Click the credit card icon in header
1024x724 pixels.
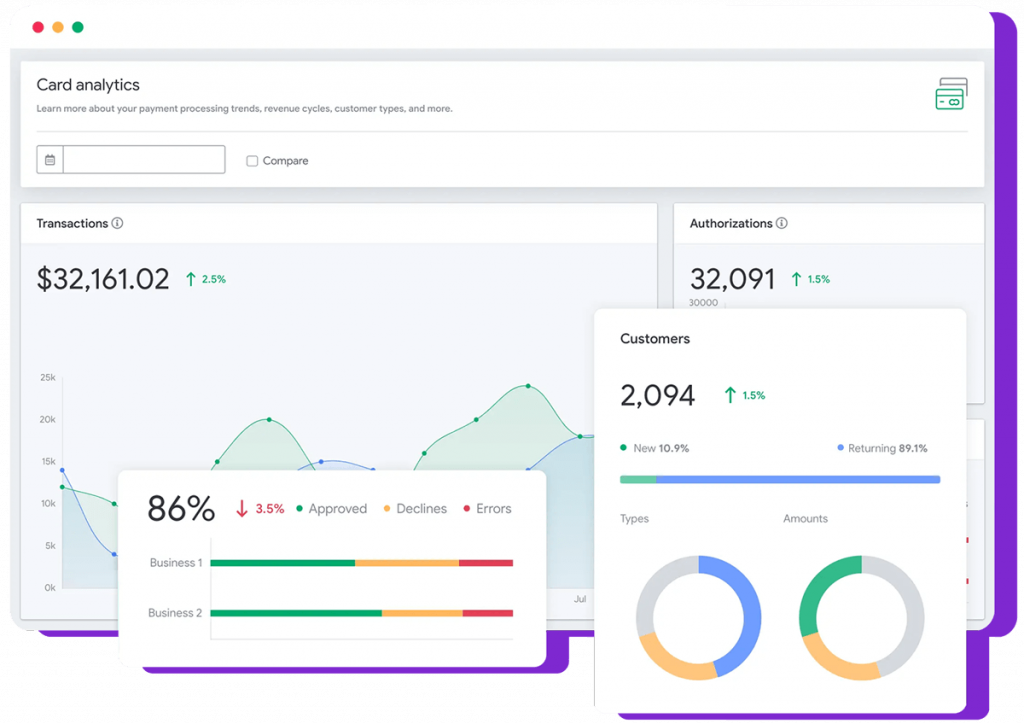point(950,94)
